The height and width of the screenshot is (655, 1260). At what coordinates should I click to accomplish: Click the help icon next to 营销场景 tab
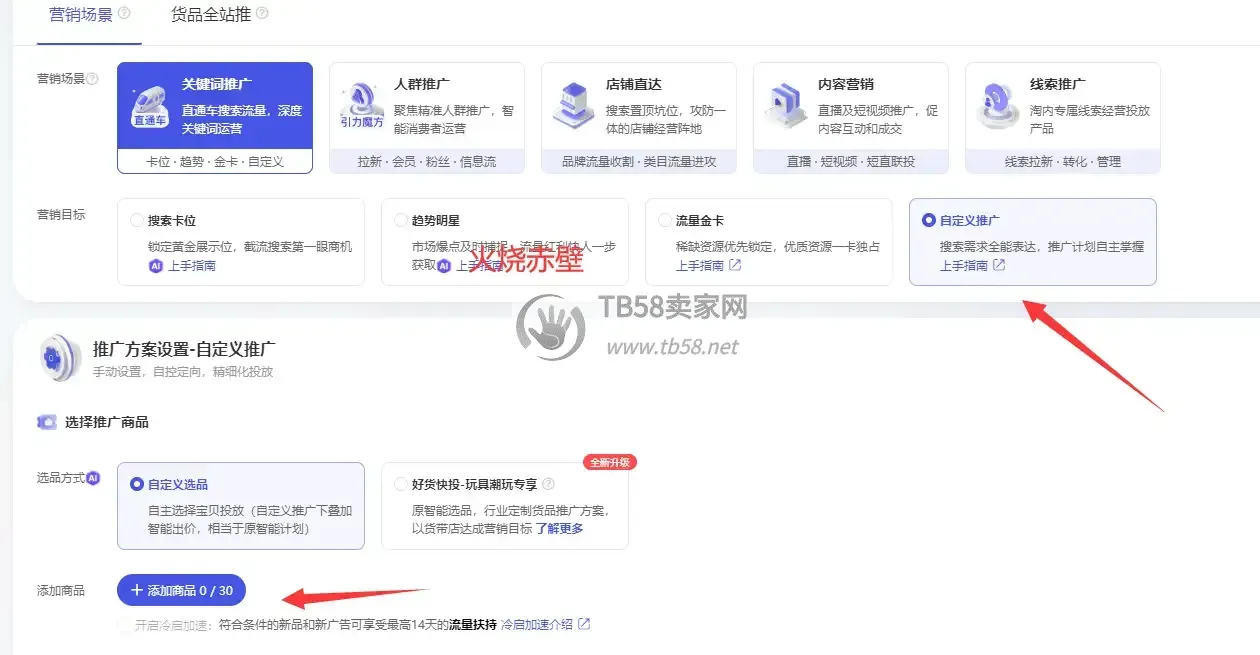(124, 14)
